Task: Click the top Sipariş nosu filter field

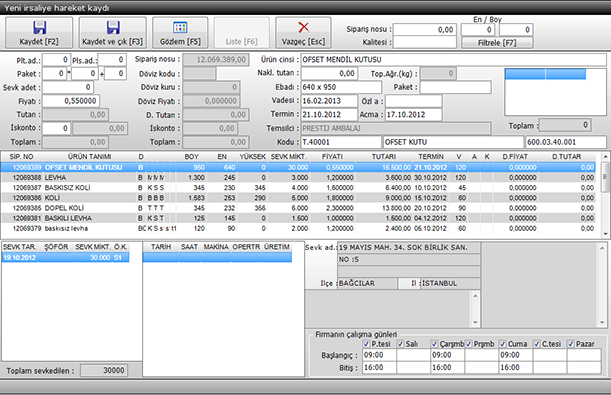Action: tap(424, 30)
